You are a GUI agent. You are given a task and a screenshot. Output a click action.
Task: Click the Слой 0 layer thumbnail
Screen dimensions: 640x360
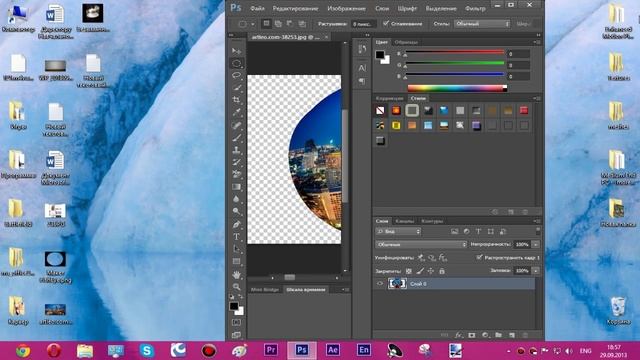point(397,284)
